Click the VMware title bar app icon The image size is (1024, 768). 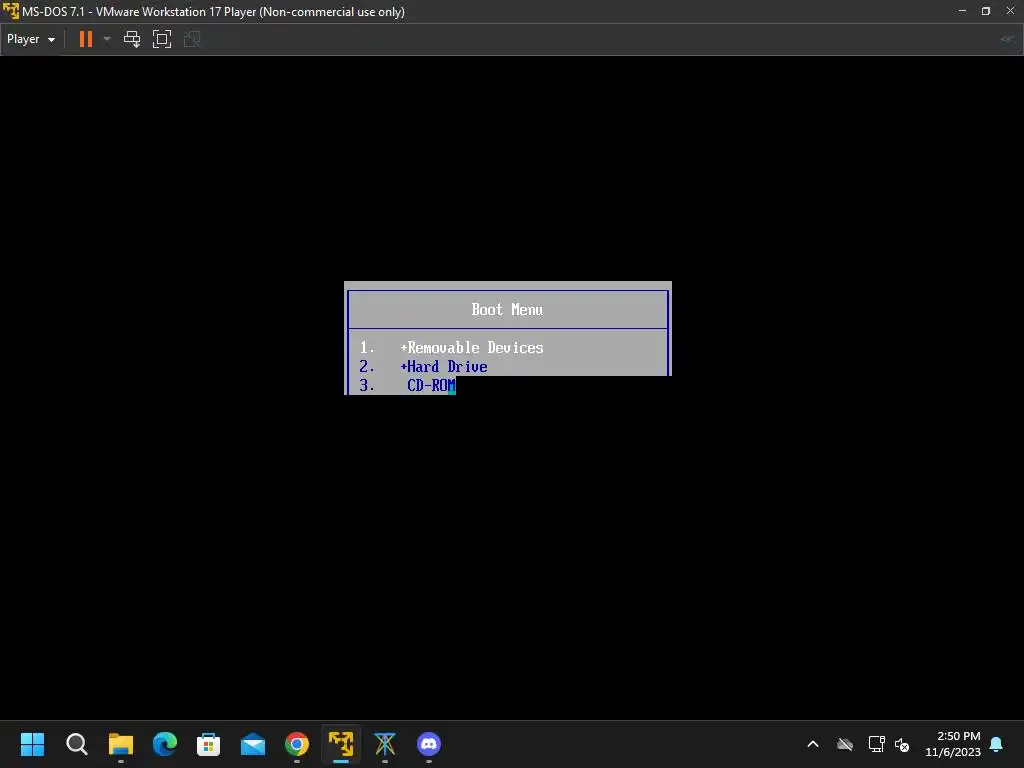click(10, 11)
